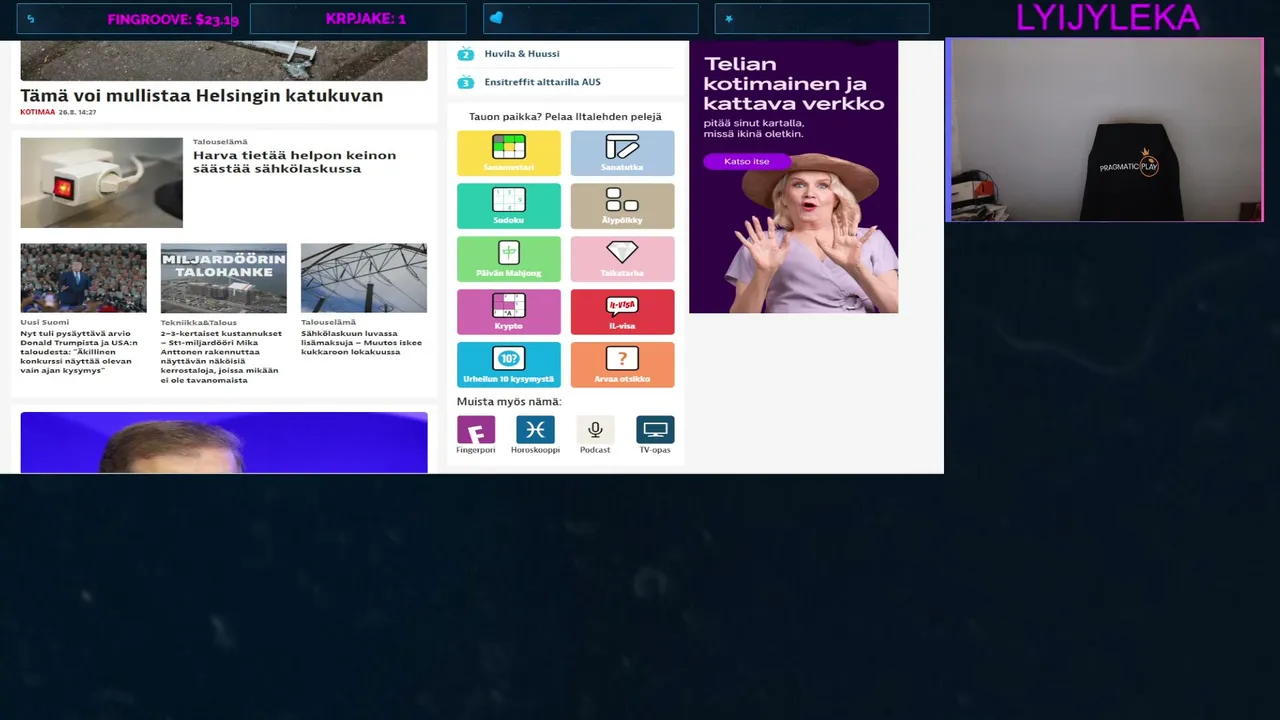Open the Huvila & Huussi TV listing

(x=522, y=54)
